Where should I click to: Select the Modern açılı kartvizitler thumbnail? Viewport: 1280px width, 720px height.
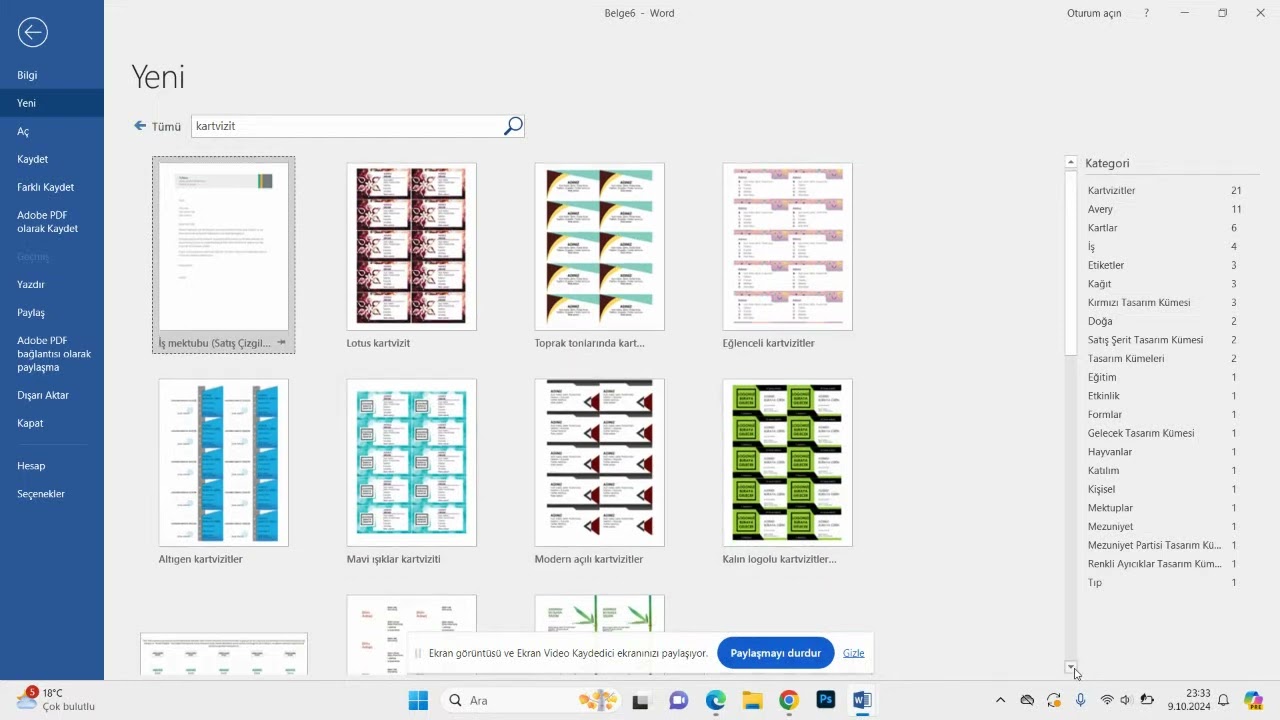[x=599, y=462]
